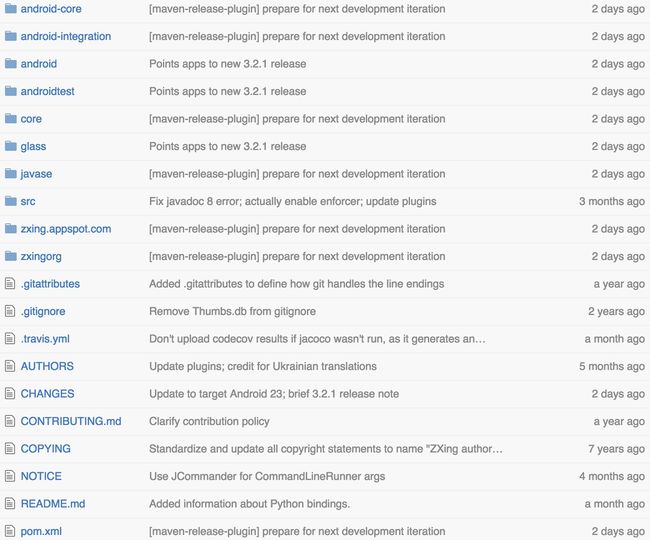Image resolution: width=650 pixels, height=540 pixels.
Task: Click the file icon beside pom.xml
Action: coord(10,531)
